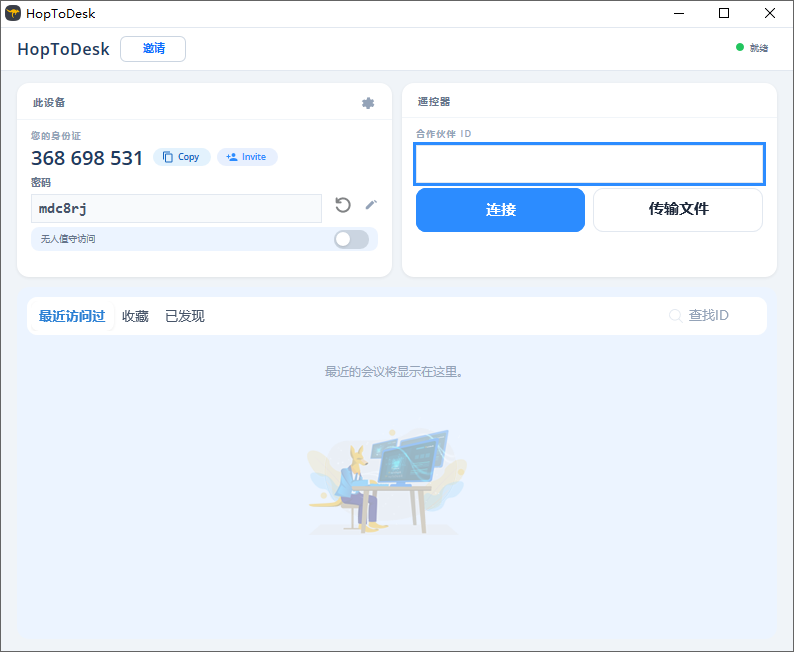Open the 已发现 tab
The image size is (794, 652).
coord(185,316)
